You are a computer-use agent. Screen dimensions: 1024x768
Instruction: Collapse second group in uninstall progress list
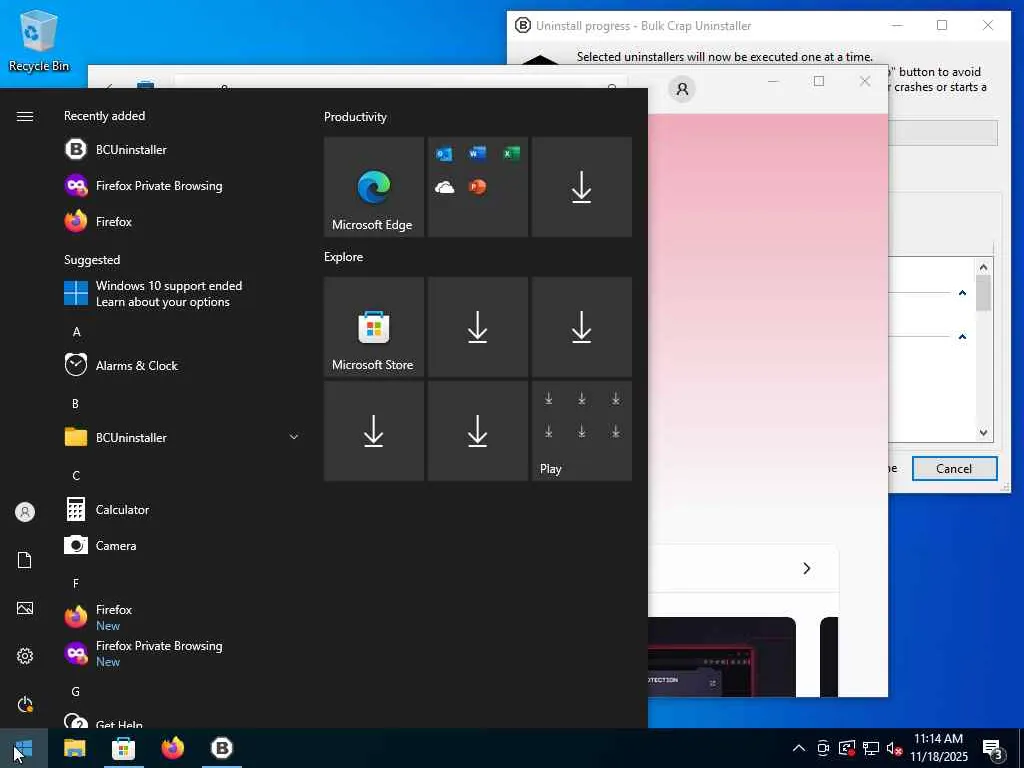pos(962,336)
